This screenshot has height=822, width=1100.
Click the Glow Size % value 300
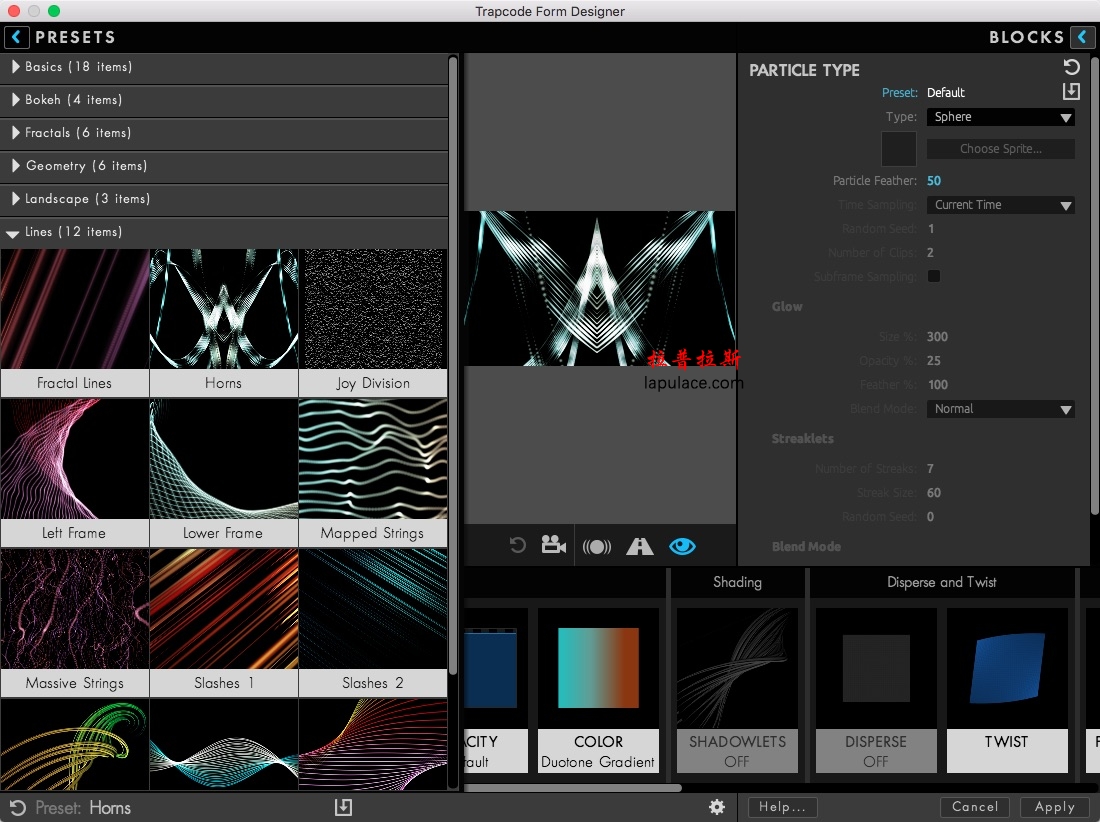pos(937,337)
